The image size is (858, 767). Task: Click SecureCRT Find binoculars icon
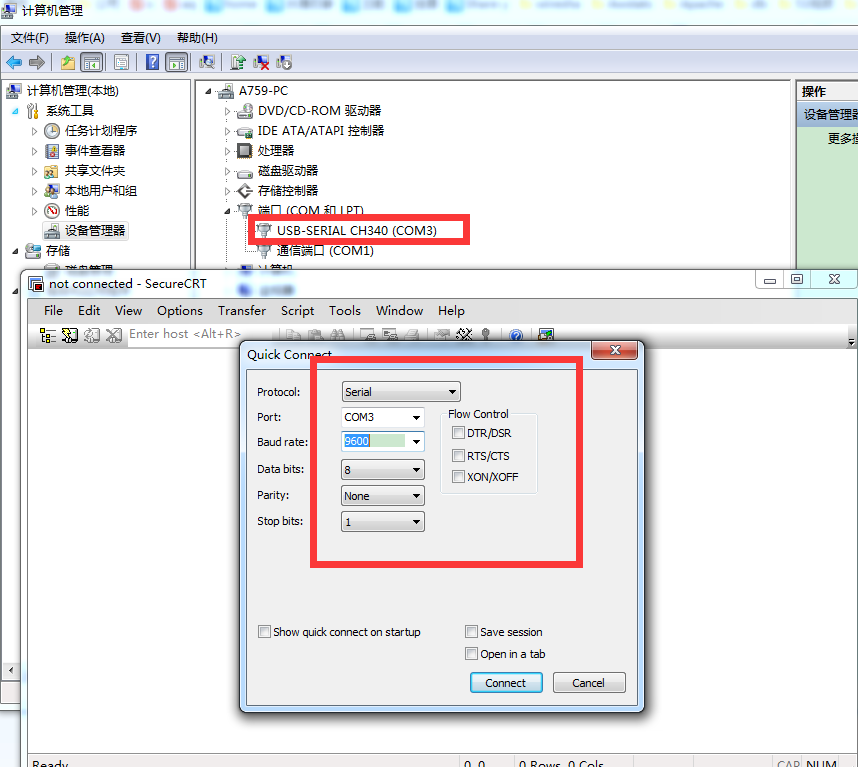pos(337,334)
